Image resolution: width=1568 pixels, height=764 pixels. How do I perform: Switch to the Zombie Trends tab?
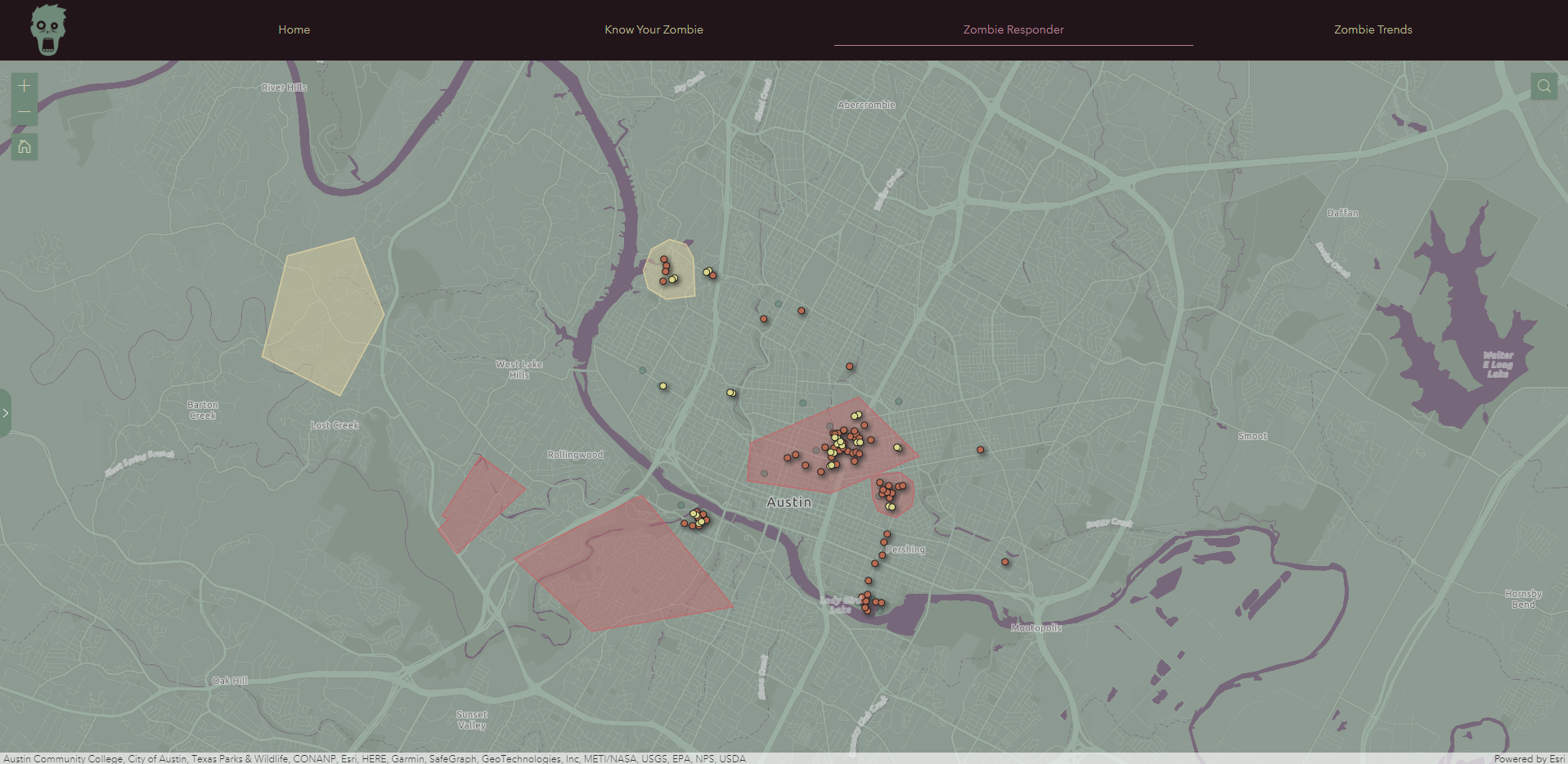pos(1373,29)
